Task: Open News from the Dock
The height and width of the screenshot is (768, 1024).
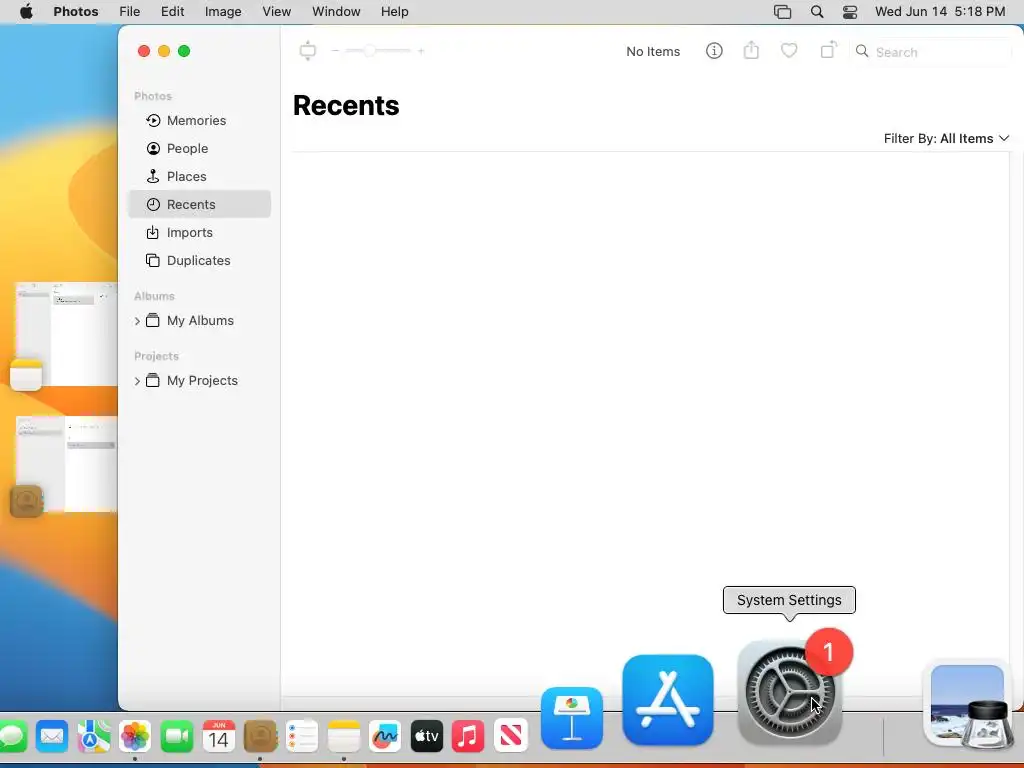Action: coord(510,737)
